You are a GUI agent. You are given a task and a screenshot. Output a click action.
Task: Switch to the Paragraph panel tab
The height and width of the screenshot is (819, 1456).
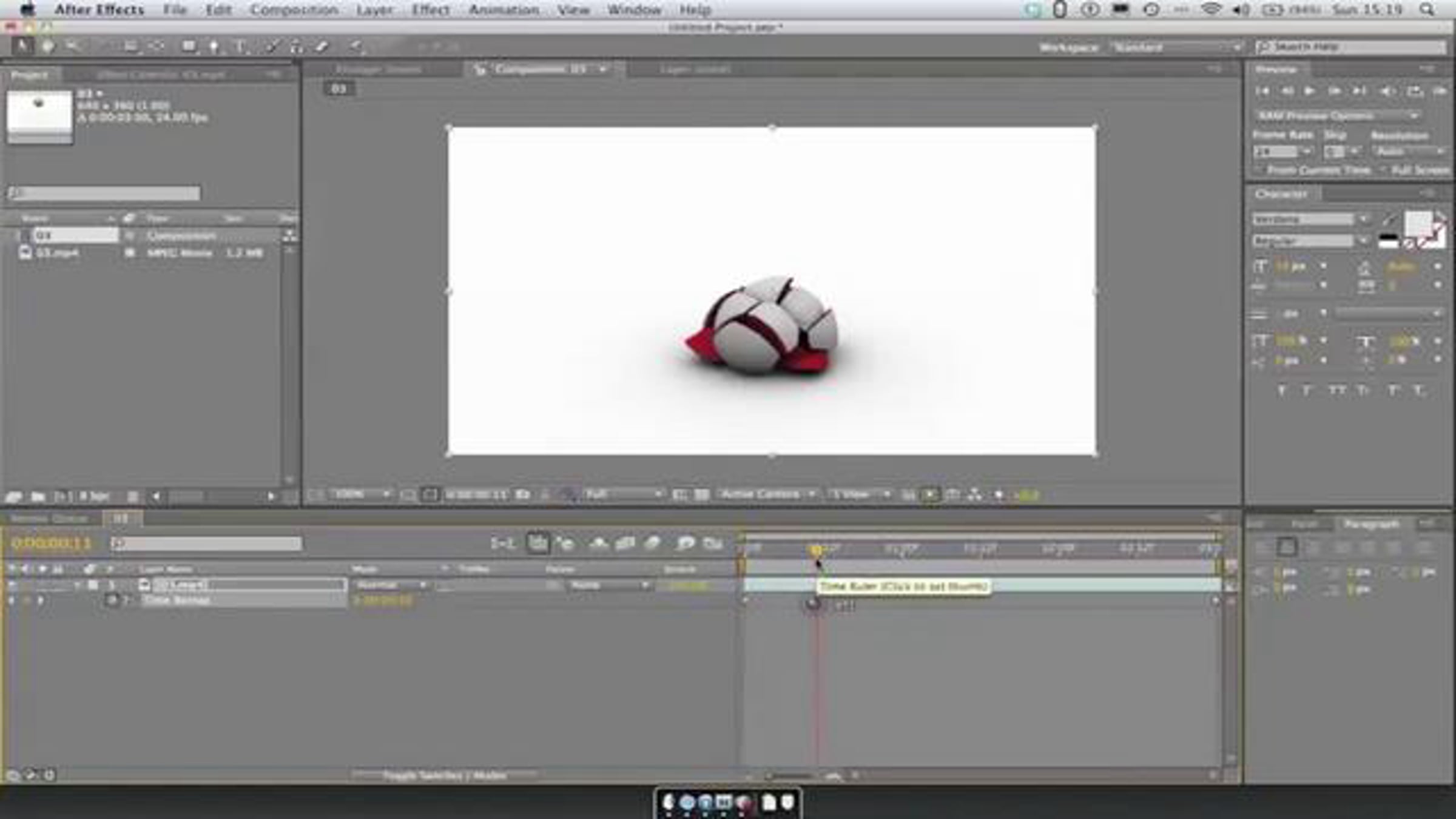point(1371,523)
